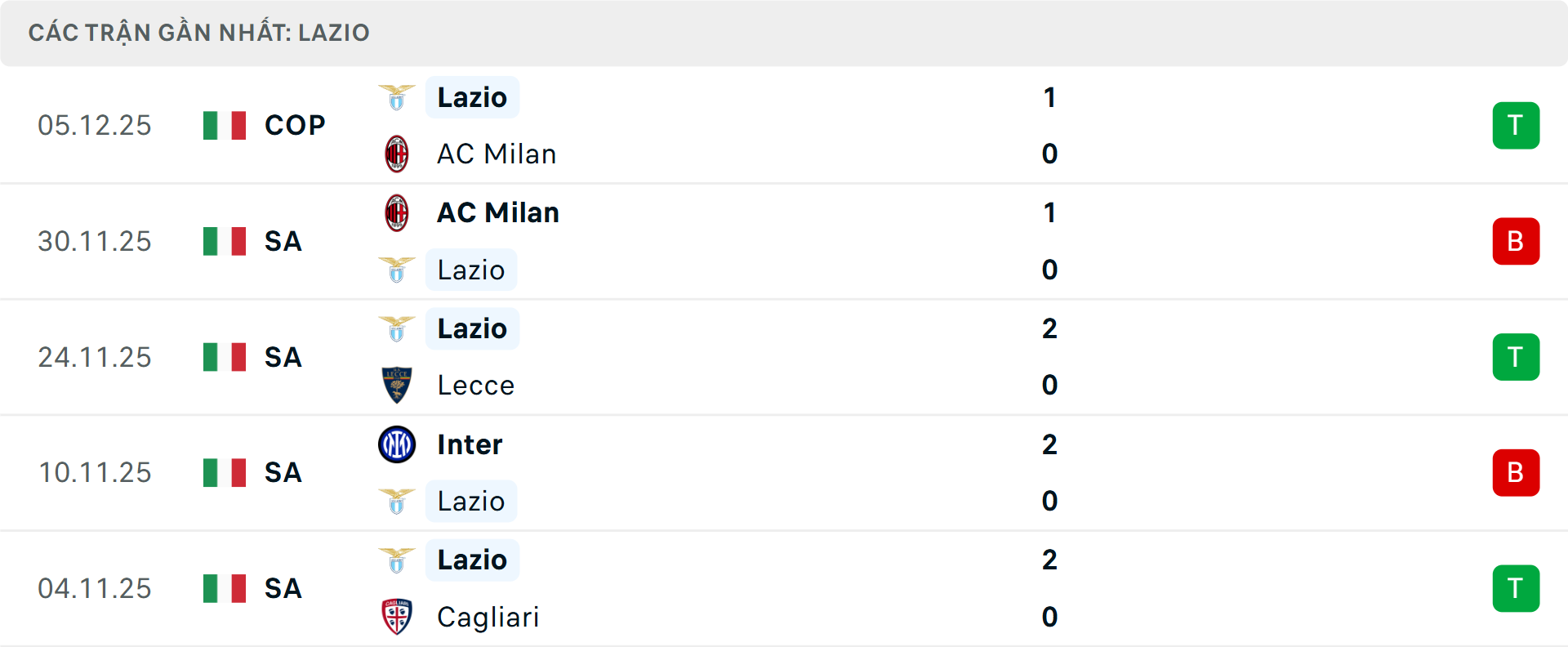The image size is (1568, 647).
Task: Select the Cagliari club crest
Action: pos(398,618)
